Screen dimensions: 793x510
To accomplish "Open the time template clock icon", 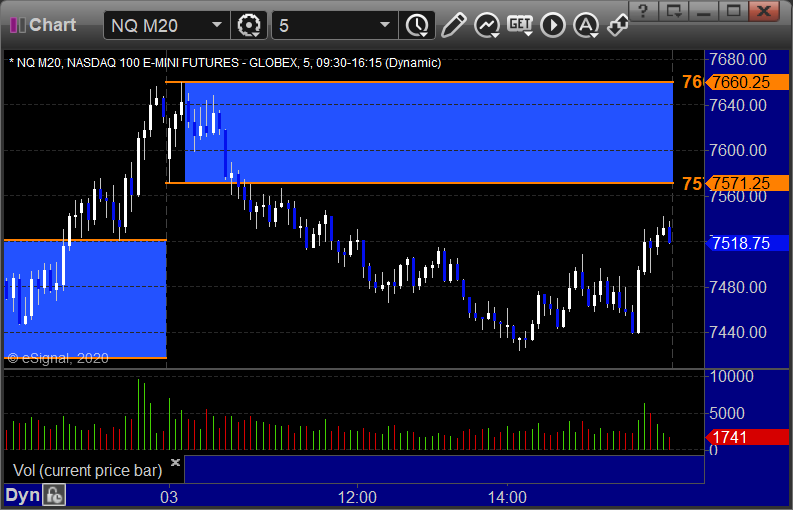I will pos(417,25).
